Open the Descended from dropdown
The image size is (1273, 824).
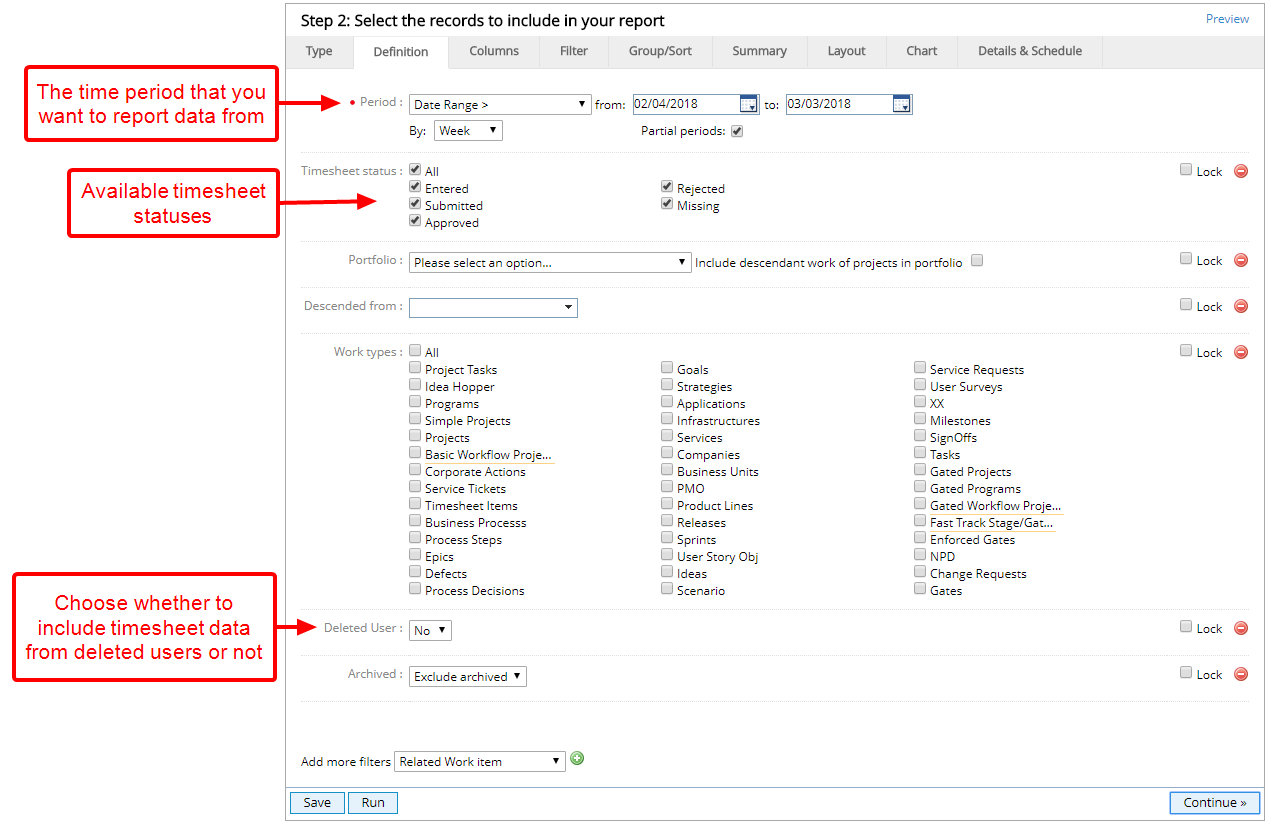[x=493, y=308]
